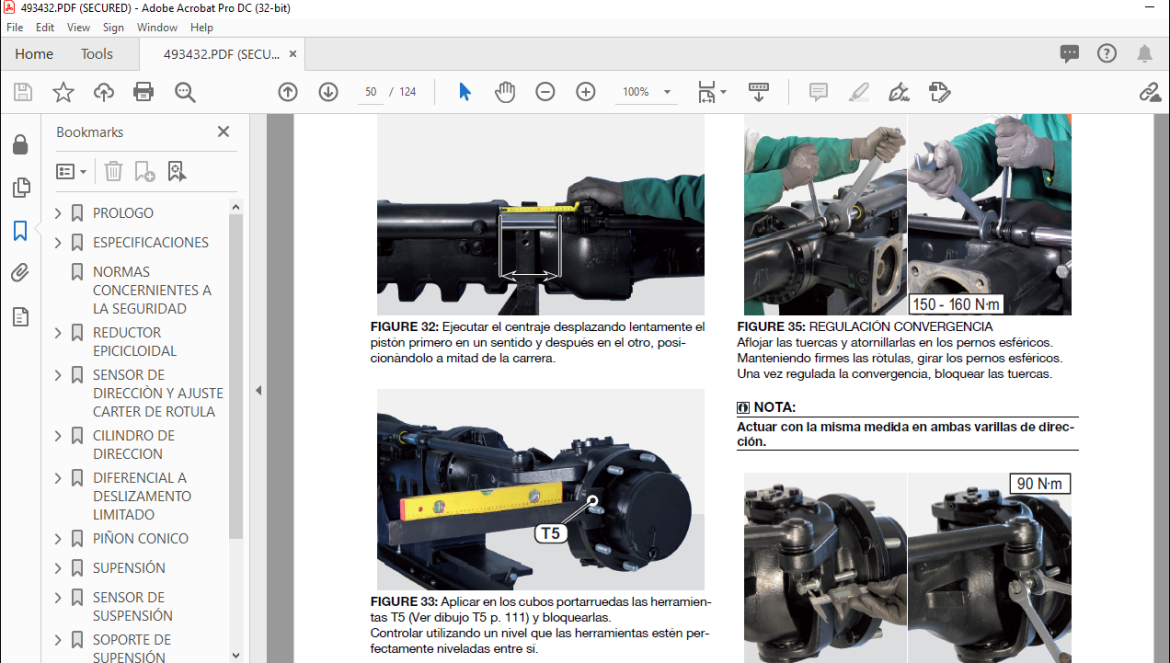Open the help question mark icon
The height and width of the screenshot is (663, 1170).
tap(1107, 53)
